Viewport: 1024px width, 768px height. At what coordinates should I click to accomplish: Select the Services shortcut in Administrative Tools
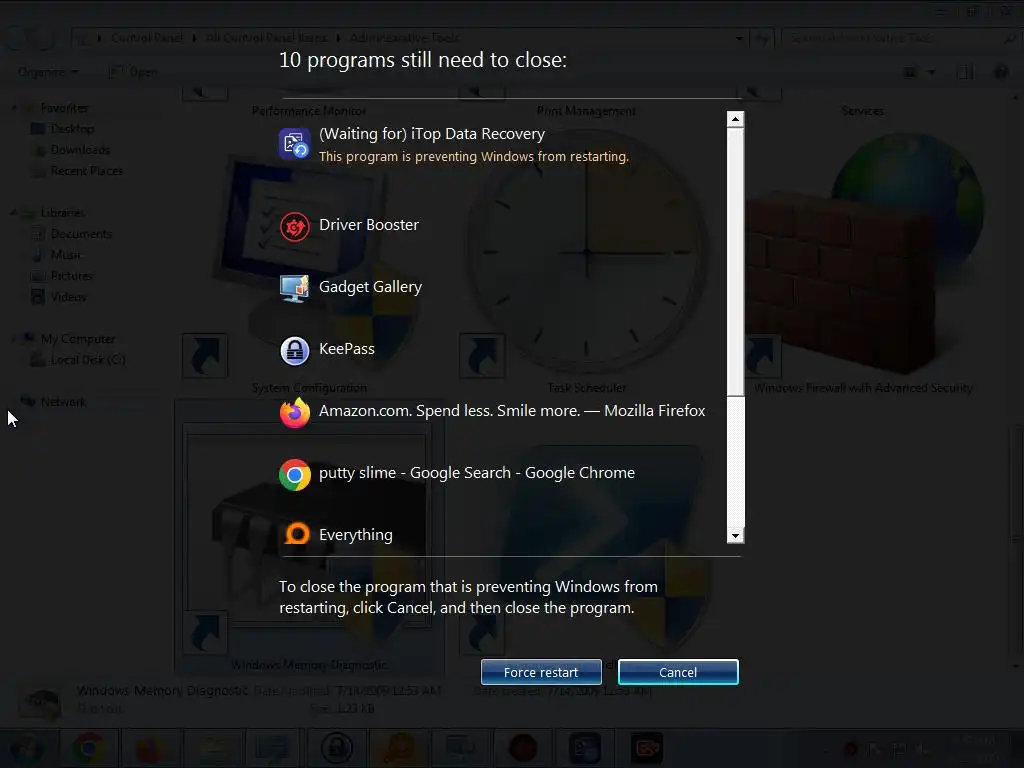[862, 111]
